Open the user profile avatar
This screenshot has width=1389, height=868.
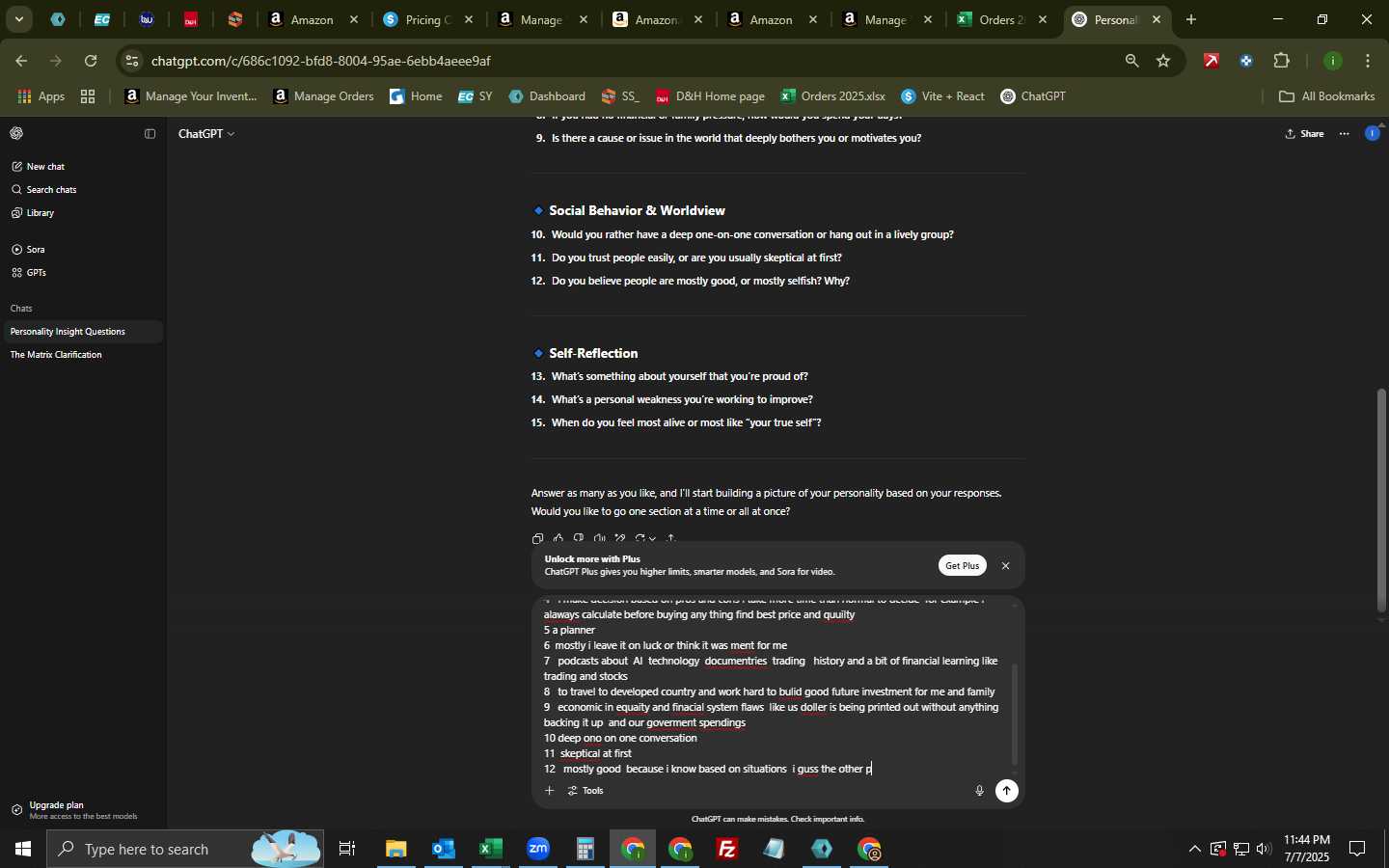click(1372, 134)
